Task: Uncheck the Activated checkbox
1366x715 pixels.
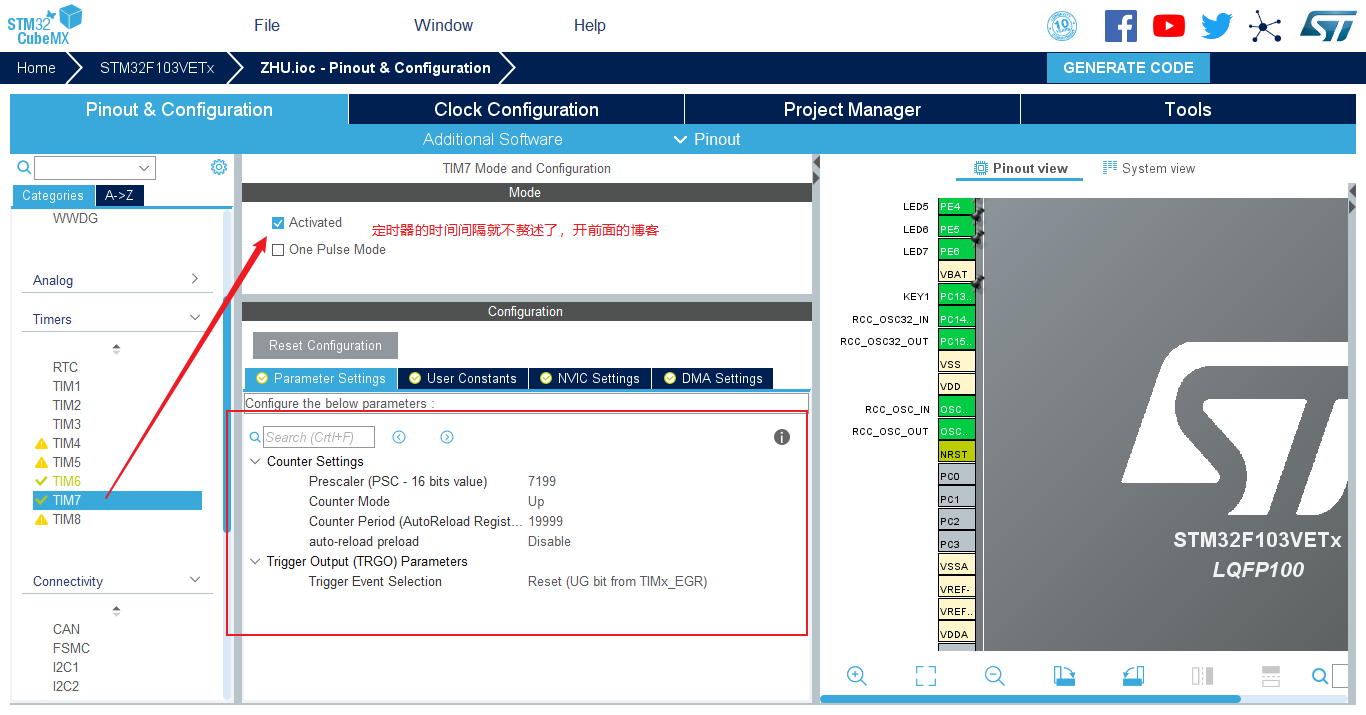Action: (278, 223)
